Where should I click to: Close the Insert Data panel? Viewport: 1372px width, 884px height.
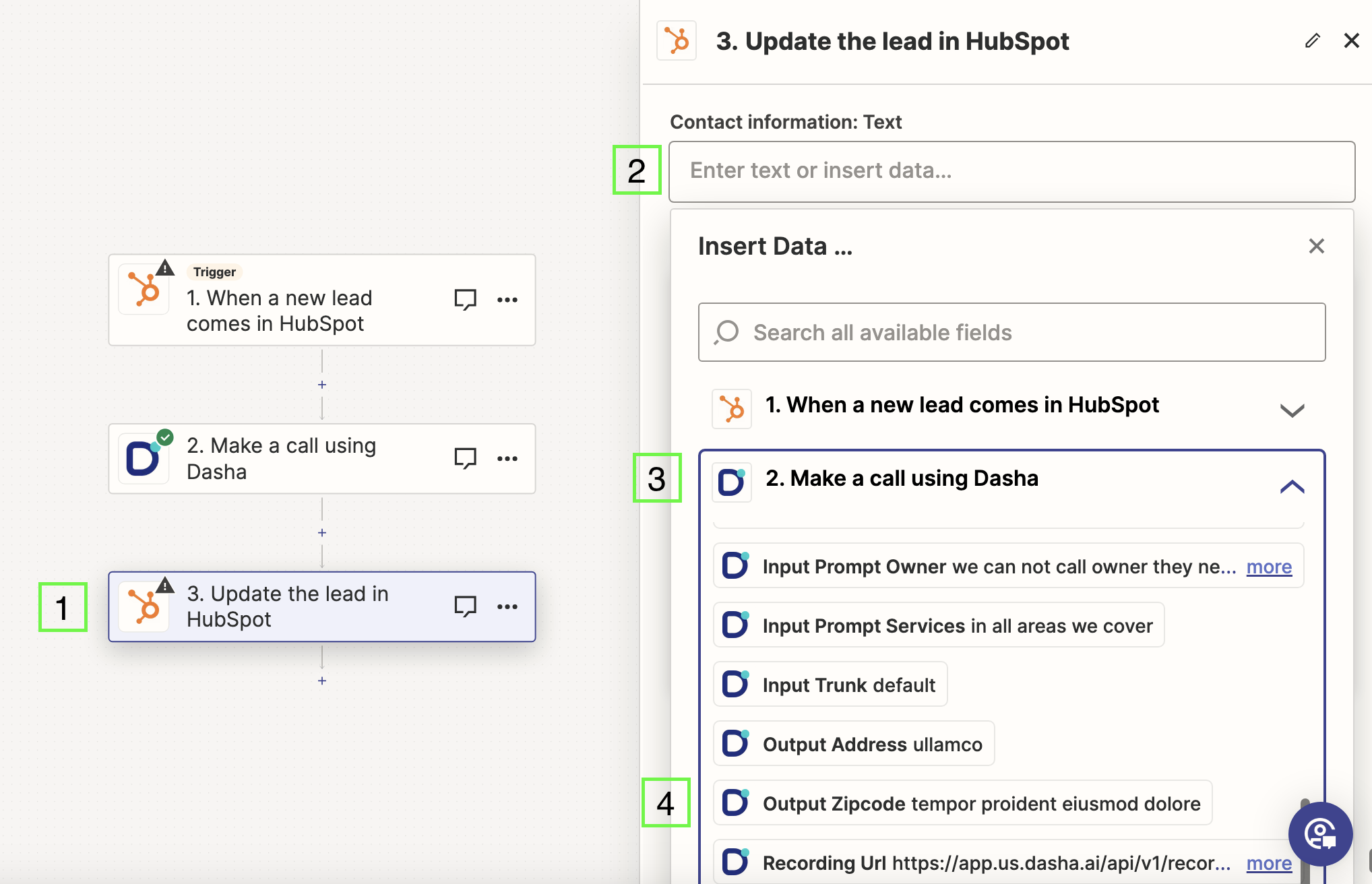[x=1316, y=246]
